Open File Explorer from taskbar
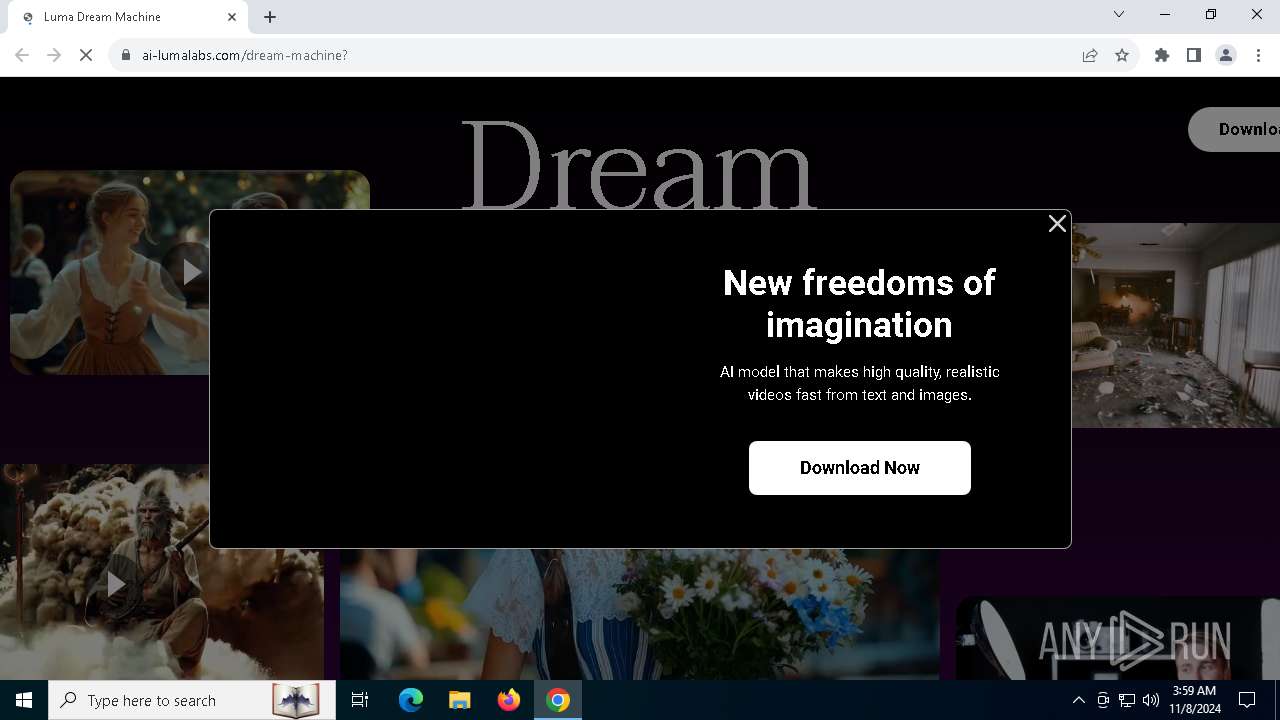Viewport: 1280px width, 720px height. 460,700
